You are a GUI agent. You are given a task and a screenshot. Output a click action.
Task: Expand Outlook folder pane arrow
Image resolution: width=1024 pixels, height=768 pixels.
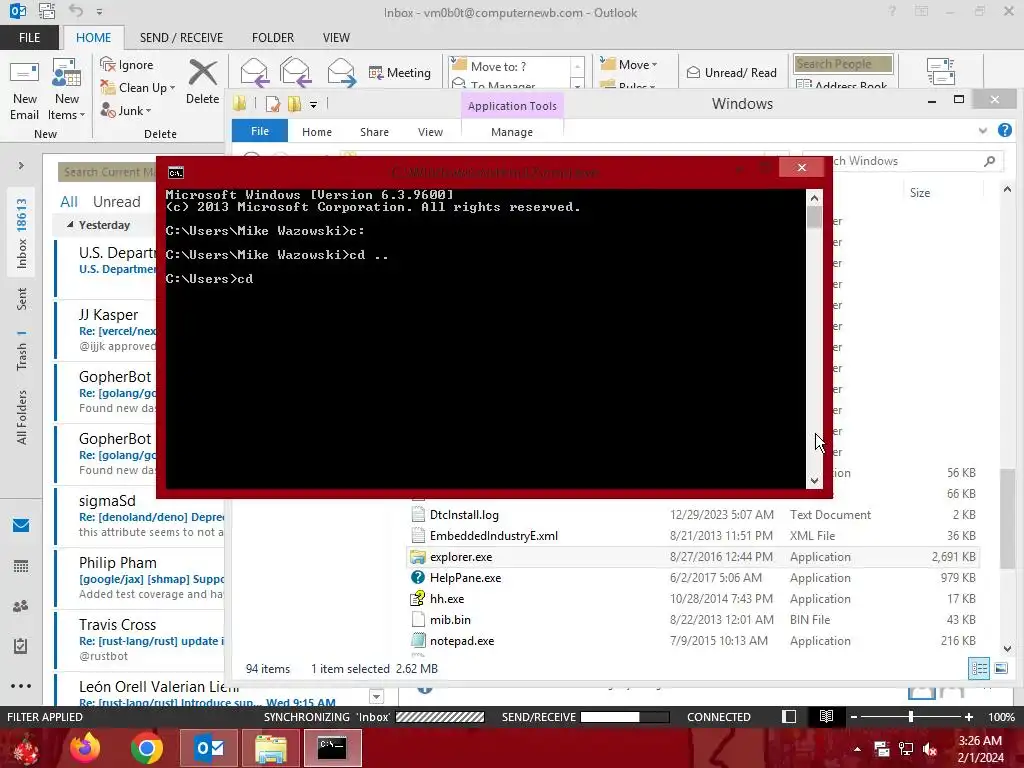(x=21, y=165)
